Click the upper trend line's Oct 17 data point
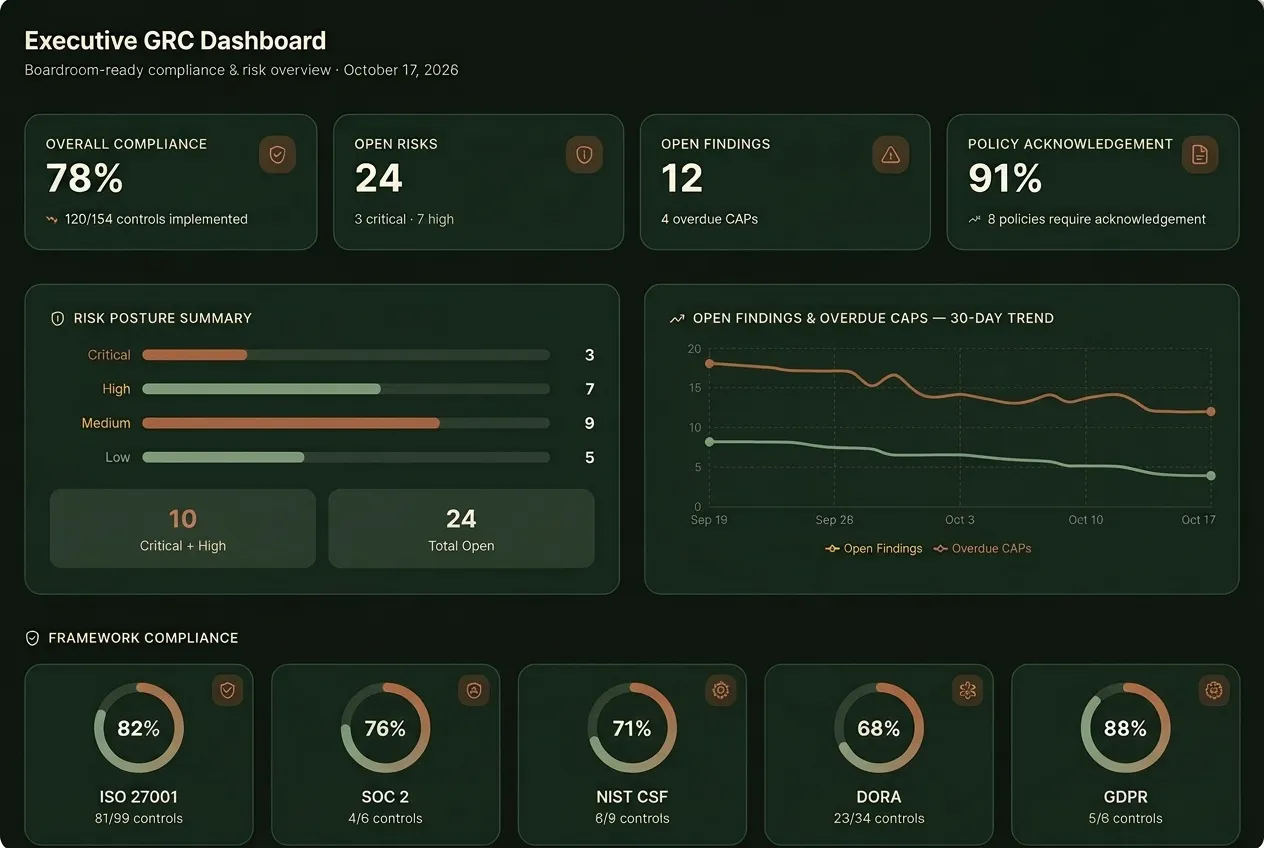 [1211, 411]
